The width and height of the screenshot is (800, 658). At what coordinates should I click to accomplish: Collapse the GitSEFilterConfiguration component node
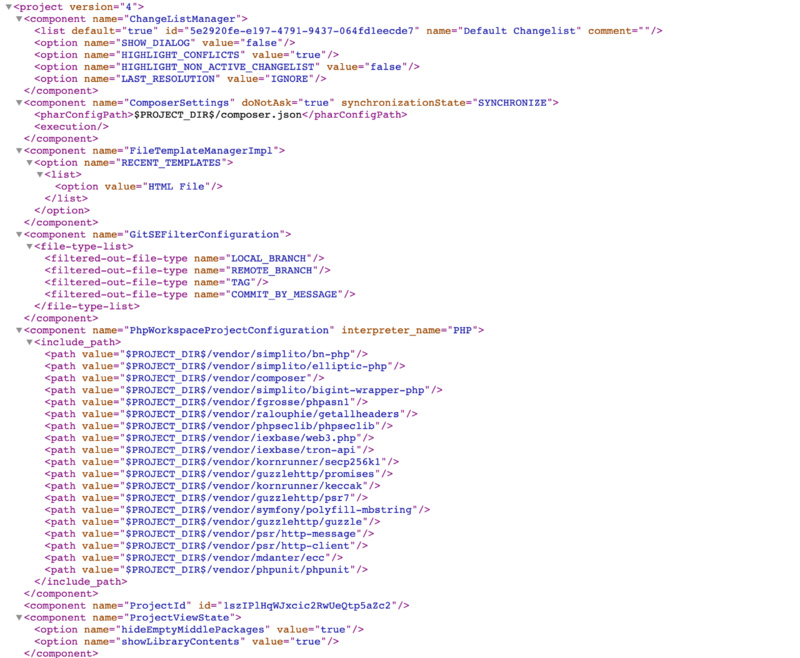(x=18, y=235)
